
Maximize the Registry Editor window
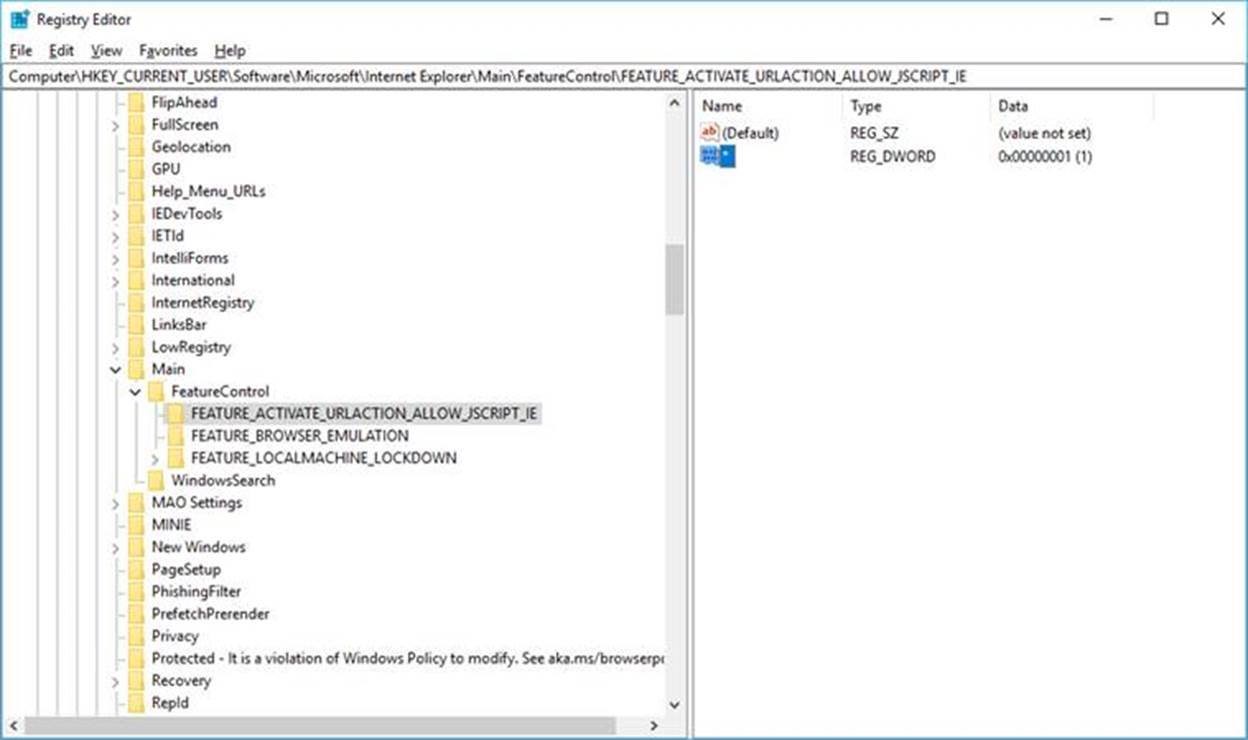pos(1161,19)
